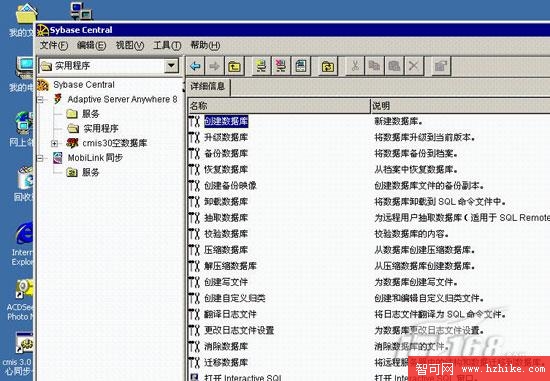Select 服务 folder under Adaptive Server Anywhere
Screen dimensions: 550x381
90,114
